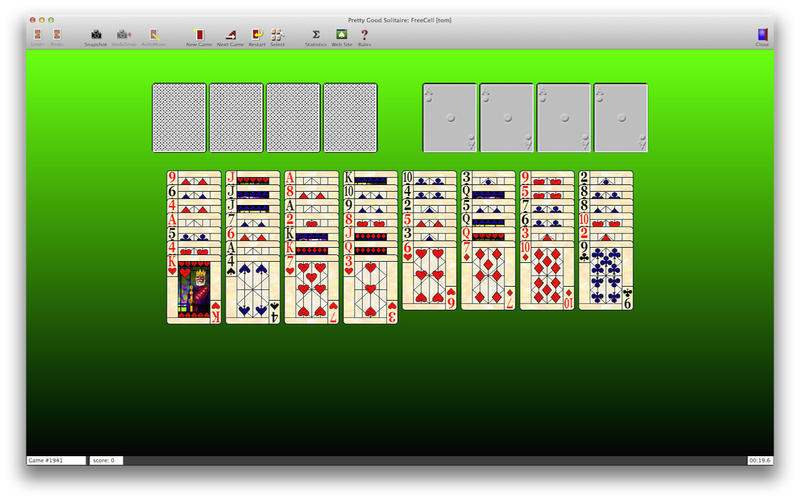Click the Next Game toolbar icon
This screenshot has width=800, height=500.
coord(230,37)
